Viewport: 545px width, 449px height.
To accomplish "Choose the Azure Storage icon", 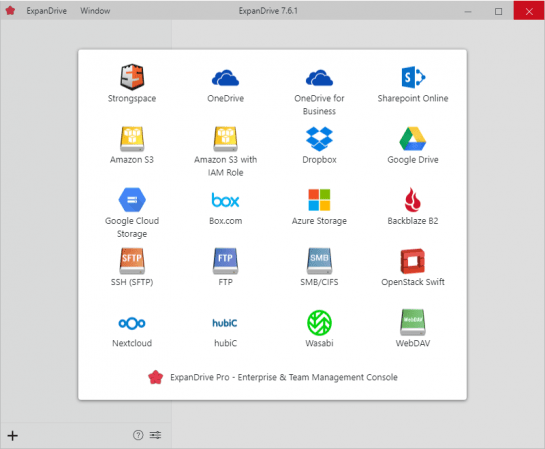I will [x=319, y=200].
